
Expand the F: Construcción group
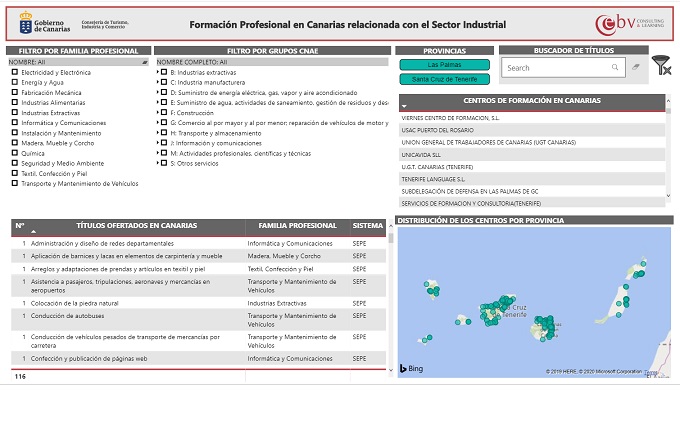158,112
